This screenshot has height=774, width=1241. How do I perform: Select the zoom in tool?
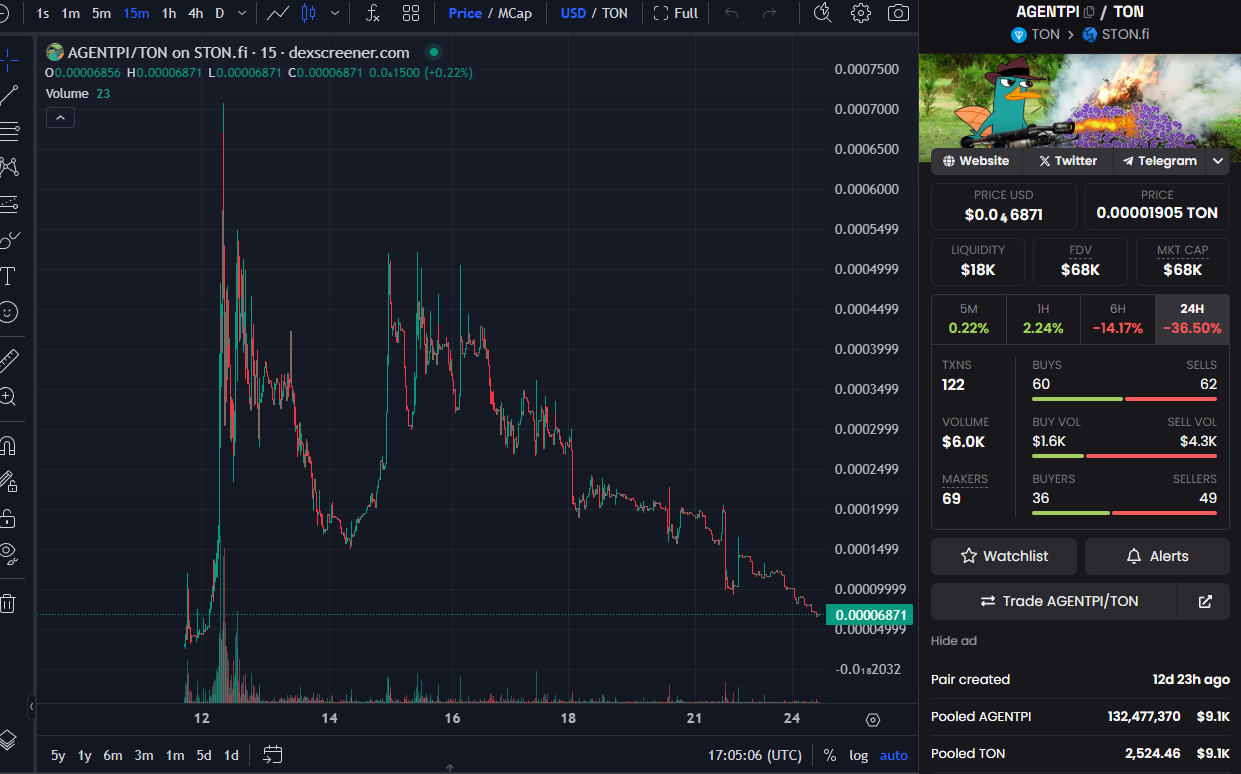[x=8, y=396]
